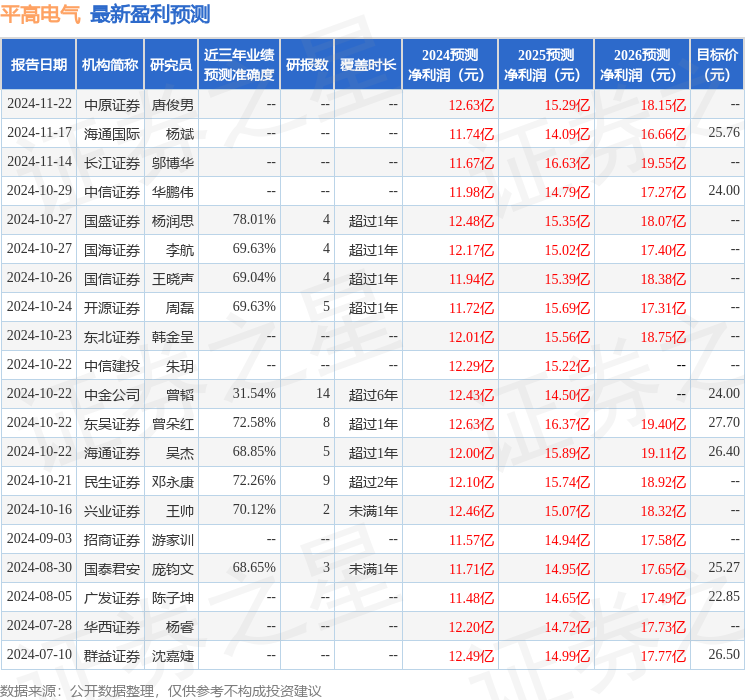745x700 pixels.
Task: Select analyst 唐俊男
Action: (173, 105)
